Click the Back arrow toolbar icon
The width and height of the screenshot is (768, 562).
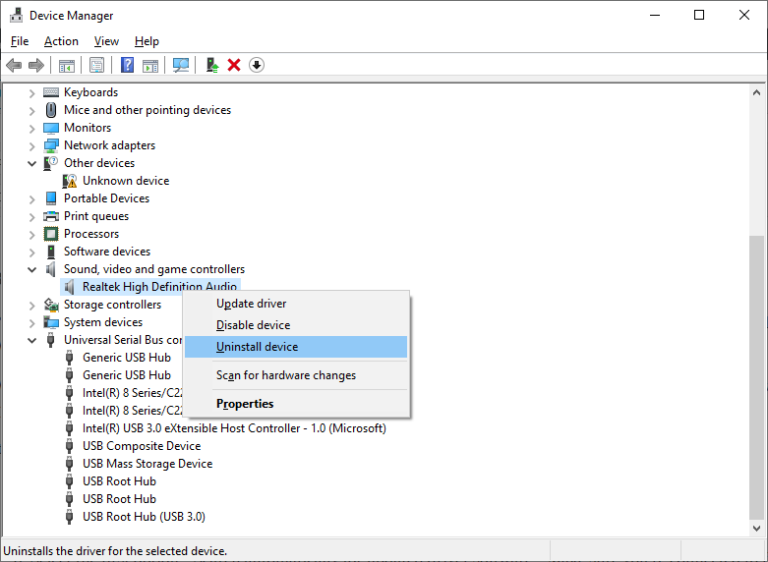(x=14, y=65)
